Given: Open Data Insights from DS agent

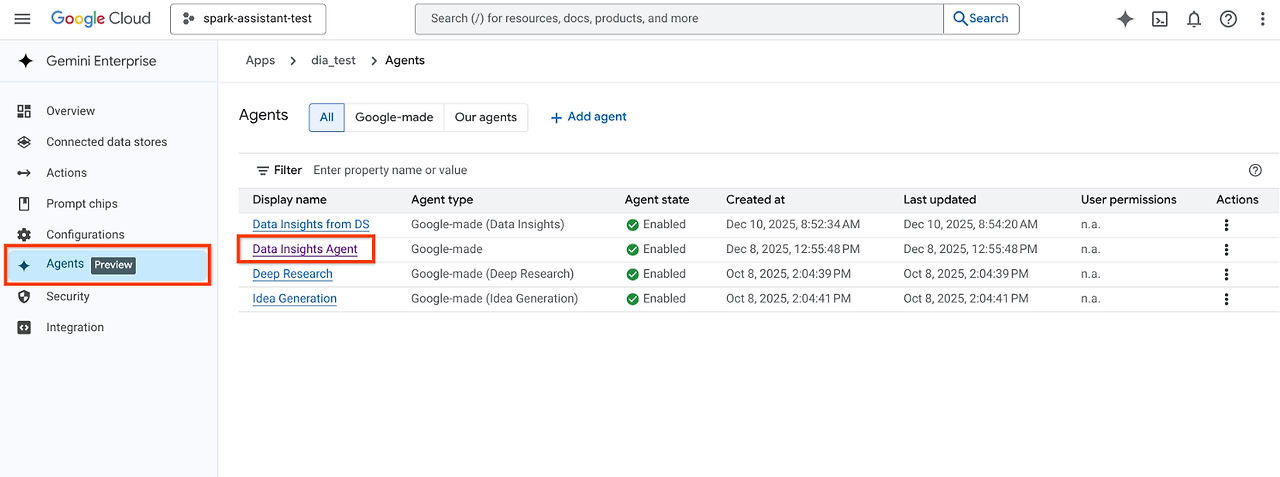Looking at the screenshot, I should (x=311, y=224).
